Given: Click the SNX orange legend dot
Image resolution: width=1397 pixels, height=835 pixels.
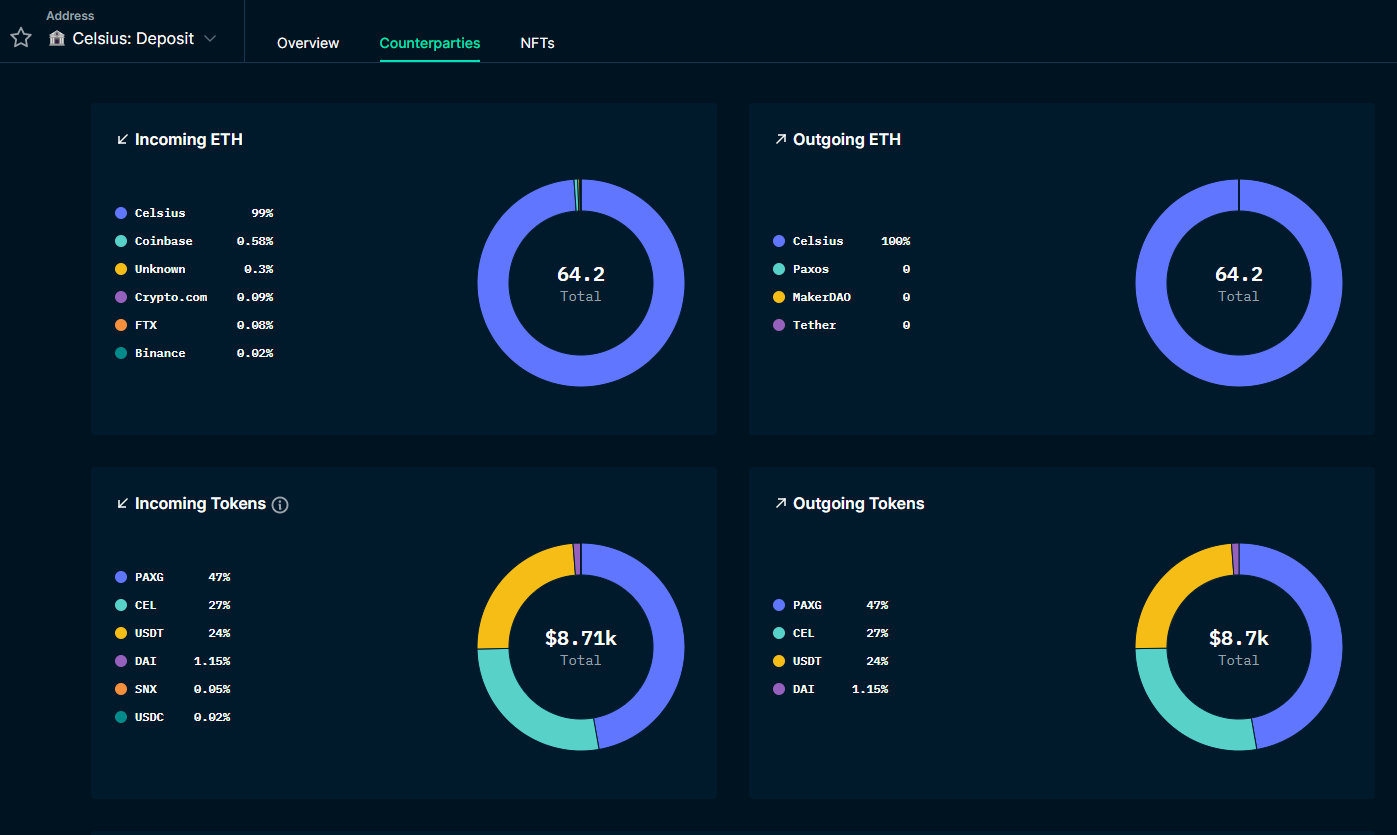Looking at the screenshot, I should pyautogui.click(x=121, y=689).
